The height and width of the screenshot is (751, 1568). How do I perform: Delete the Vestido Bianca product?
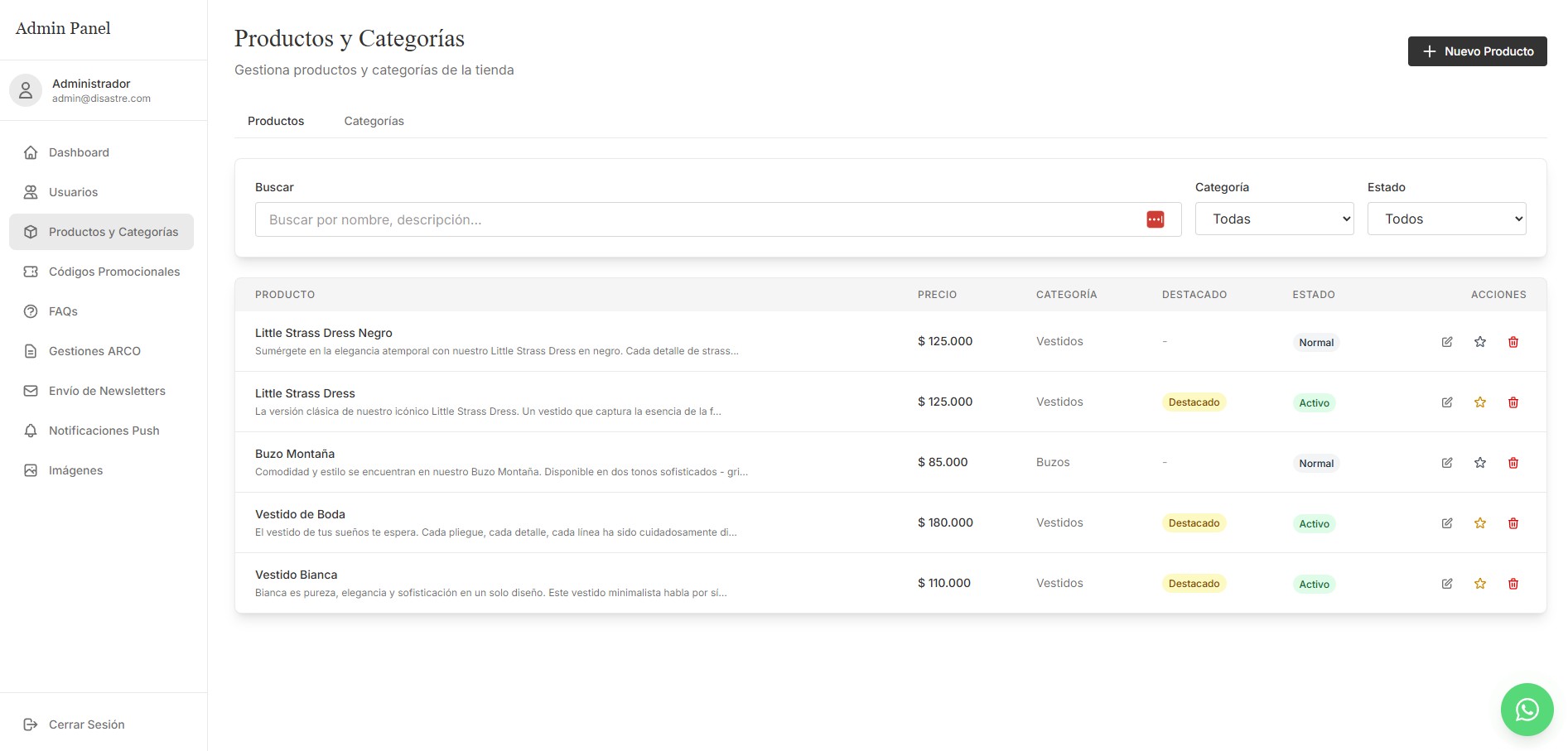[x=1513, y=584]
